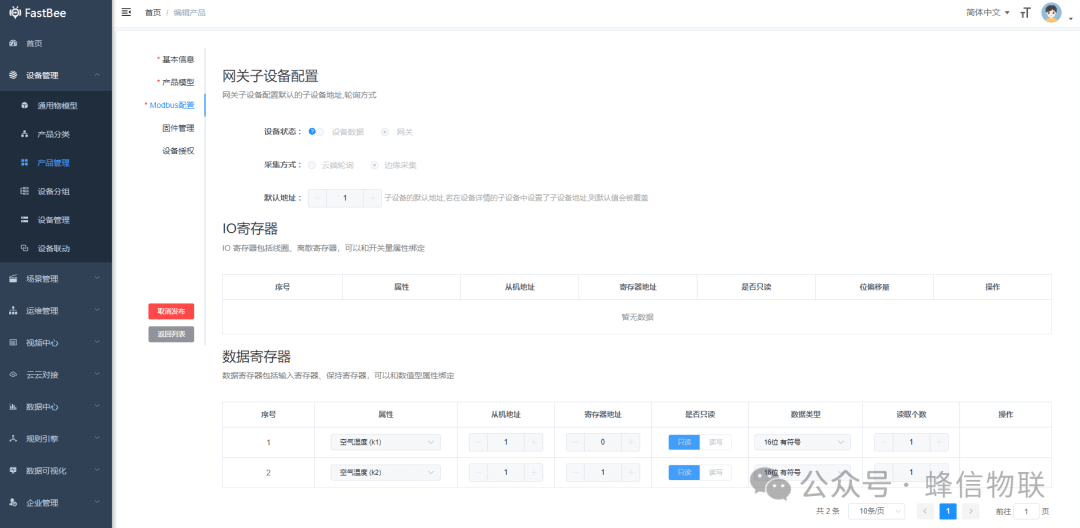This screenshot has width=1080, height=528.
Task: Click the 取消发布 button
Action: (172, 311)
